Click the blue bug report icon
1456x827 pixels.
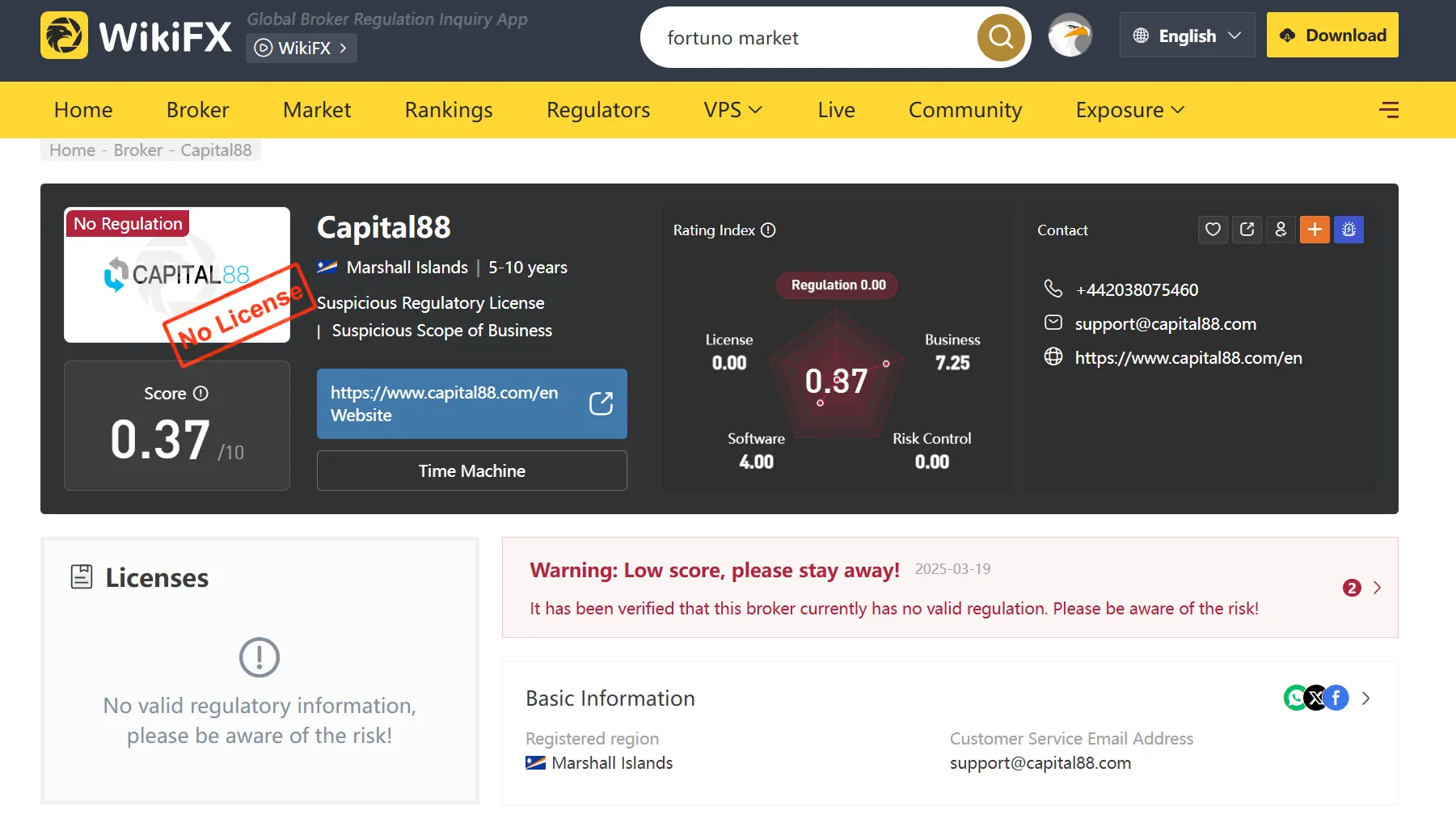tap(1348, 230)
